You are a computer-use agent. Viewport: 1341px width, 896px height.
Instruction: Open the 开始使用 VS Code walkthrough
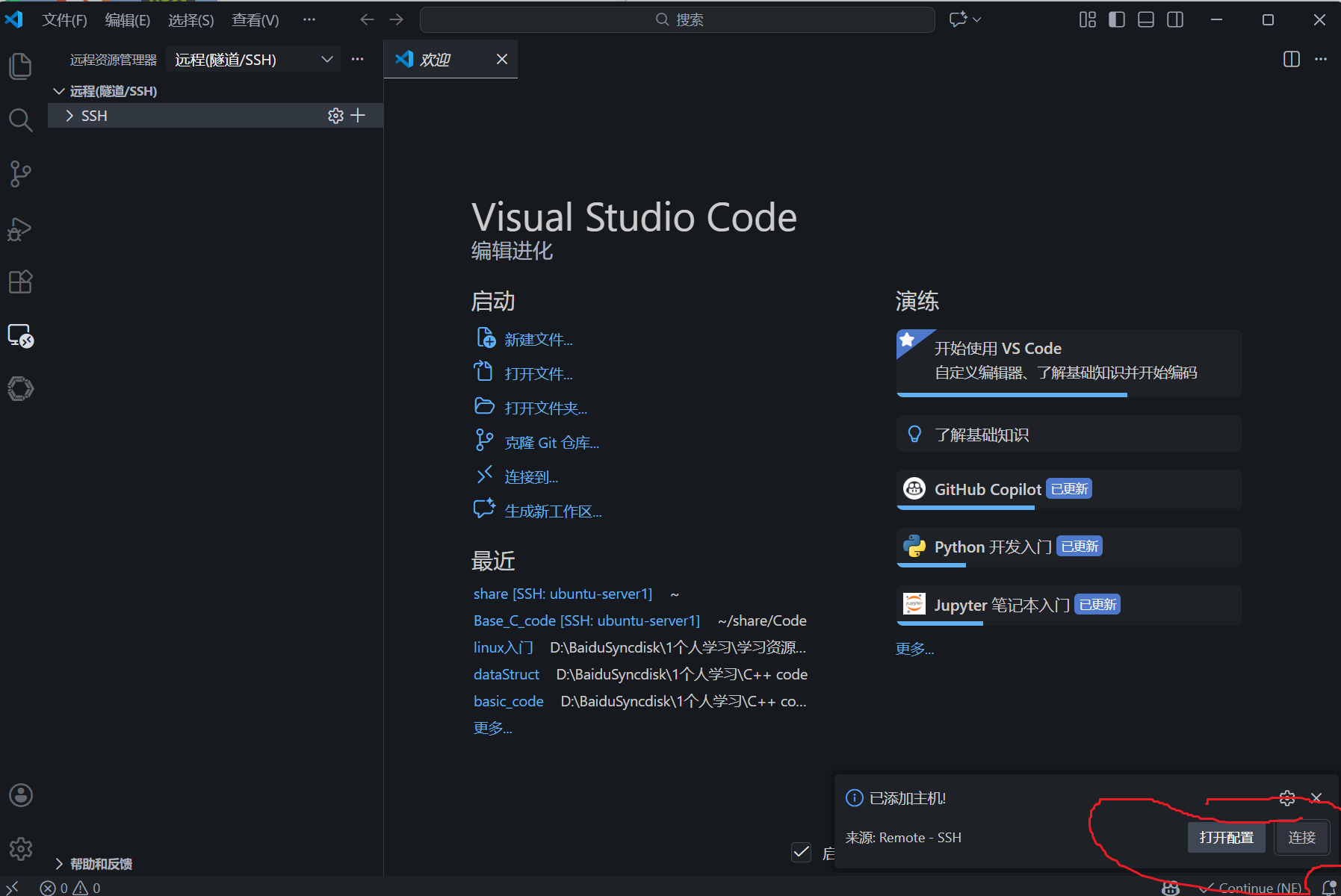(x=1069, y=363)
